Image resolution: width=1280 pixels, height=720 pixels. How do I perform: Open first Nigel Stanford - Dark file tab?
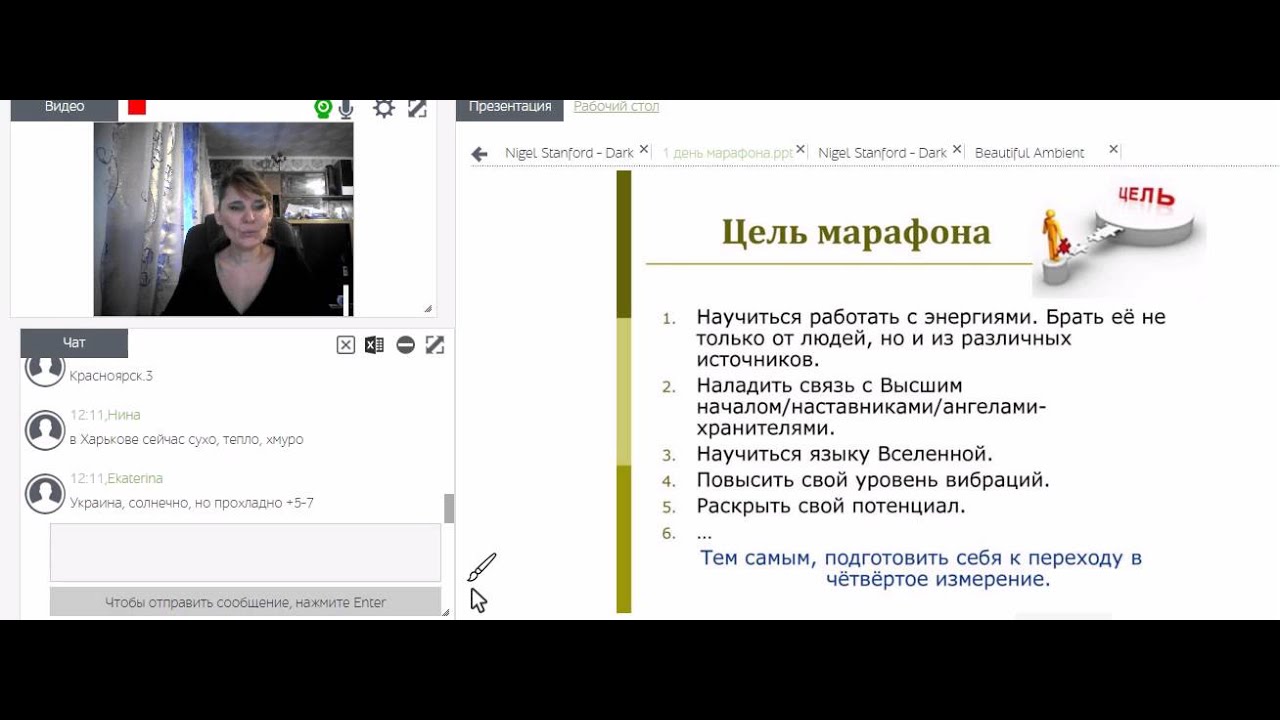pos(569,153)
